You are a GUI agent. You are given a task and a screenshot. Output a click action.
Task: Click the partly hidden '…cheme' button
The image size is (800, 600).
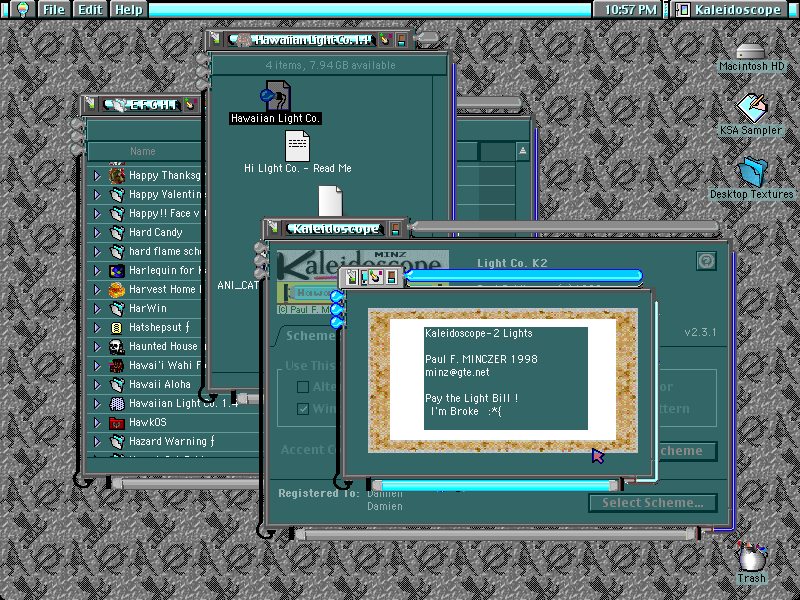[x=687, y=451]
